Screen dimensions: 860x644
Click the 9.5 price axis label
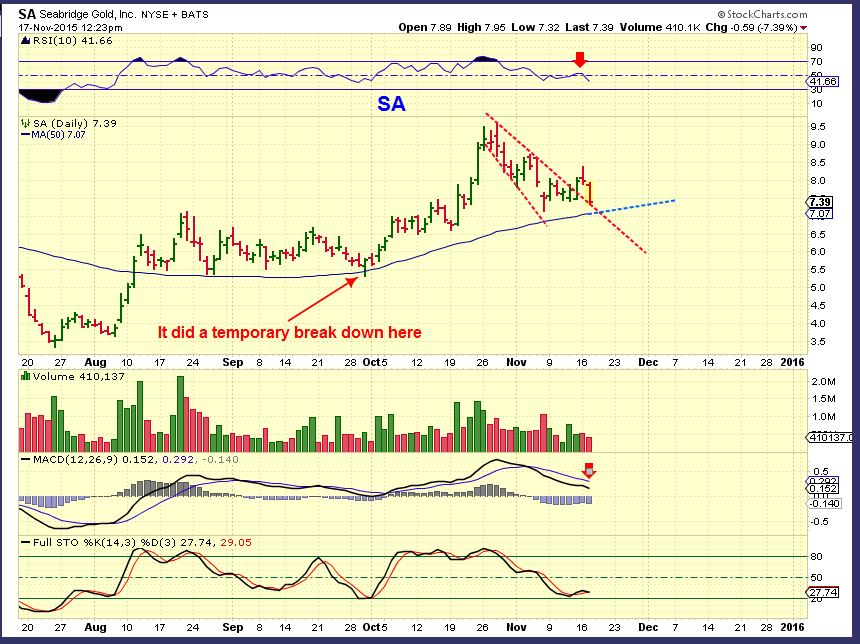(818, 127)
